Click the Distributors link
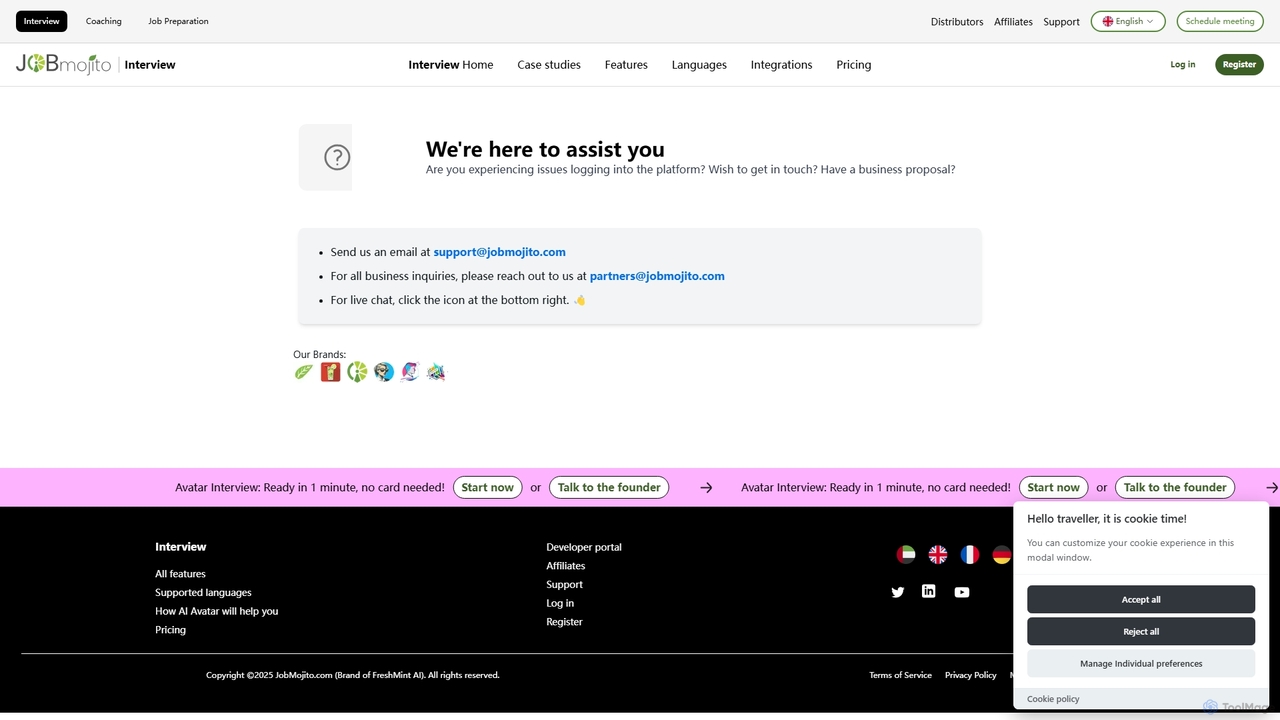This screenshot has height=720, width=1280. (957, 22)
